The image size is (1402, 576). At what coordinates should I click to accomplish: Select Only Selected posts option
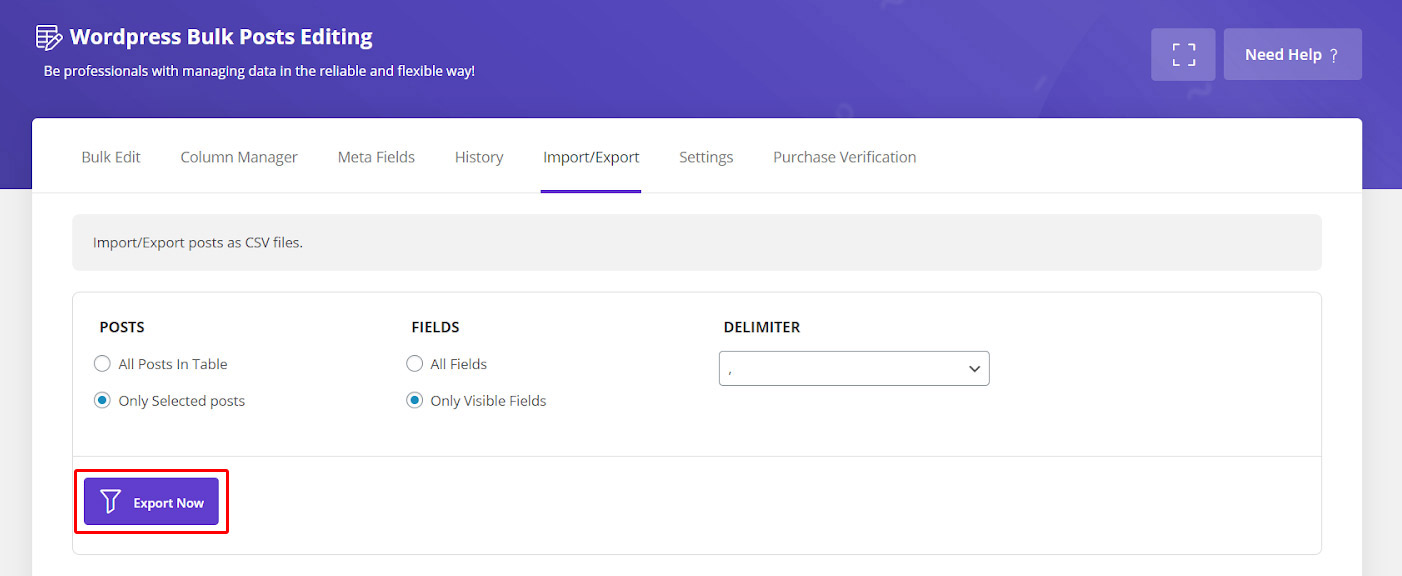(x=102, y=400)
